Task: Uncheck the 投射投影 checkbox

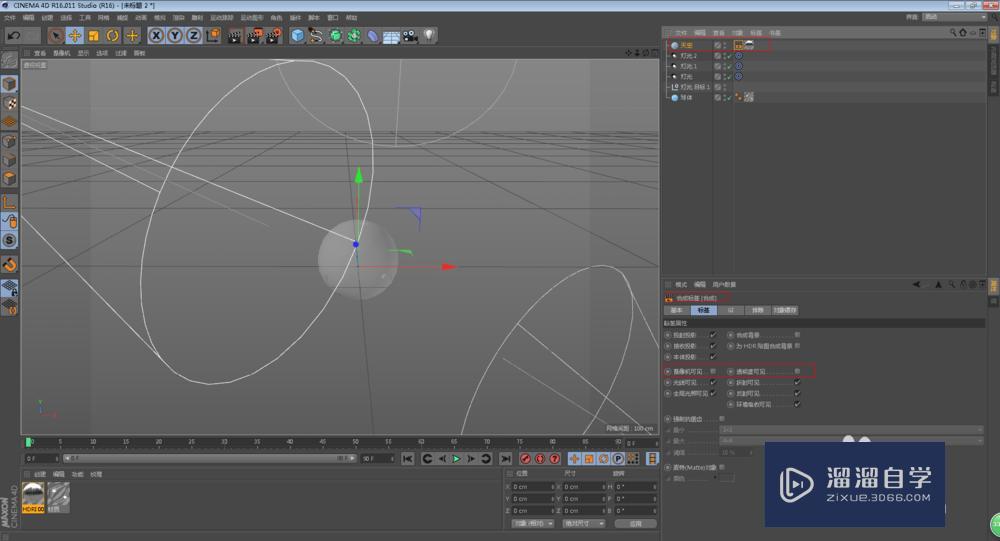Action: (x=713, y=335)
